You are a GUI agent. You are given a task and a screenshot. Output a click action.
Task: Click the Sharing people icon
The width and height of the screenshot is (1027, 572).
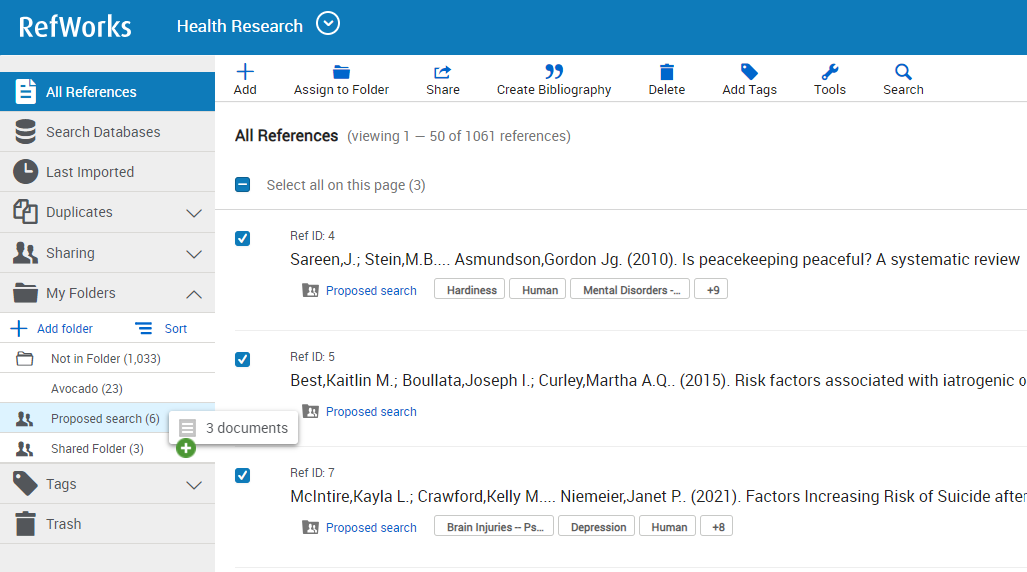[26, 252]
